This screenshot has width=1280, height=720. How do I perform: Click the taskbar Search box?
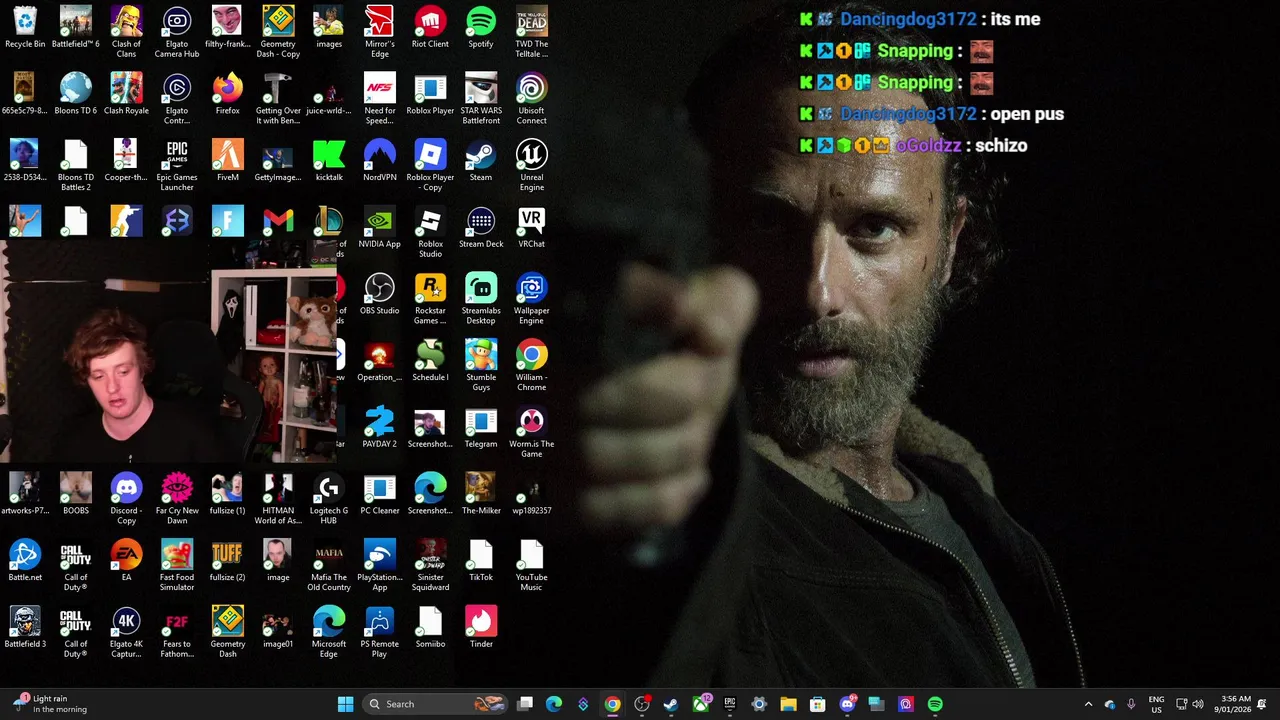pyautogui.click(x=435, y=704)
